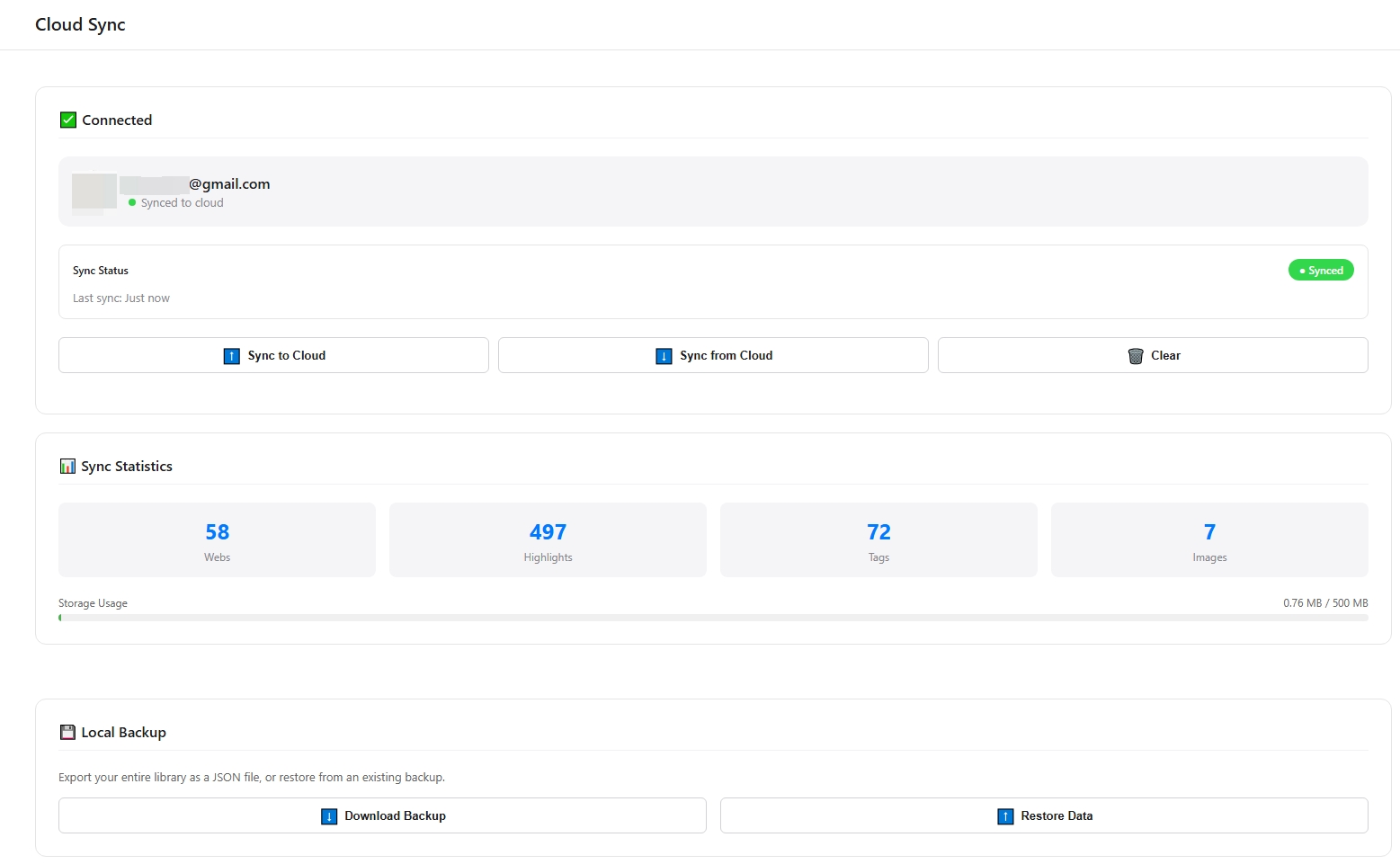Click the up-arrow icon beside Restore Data

(1005, 816)
